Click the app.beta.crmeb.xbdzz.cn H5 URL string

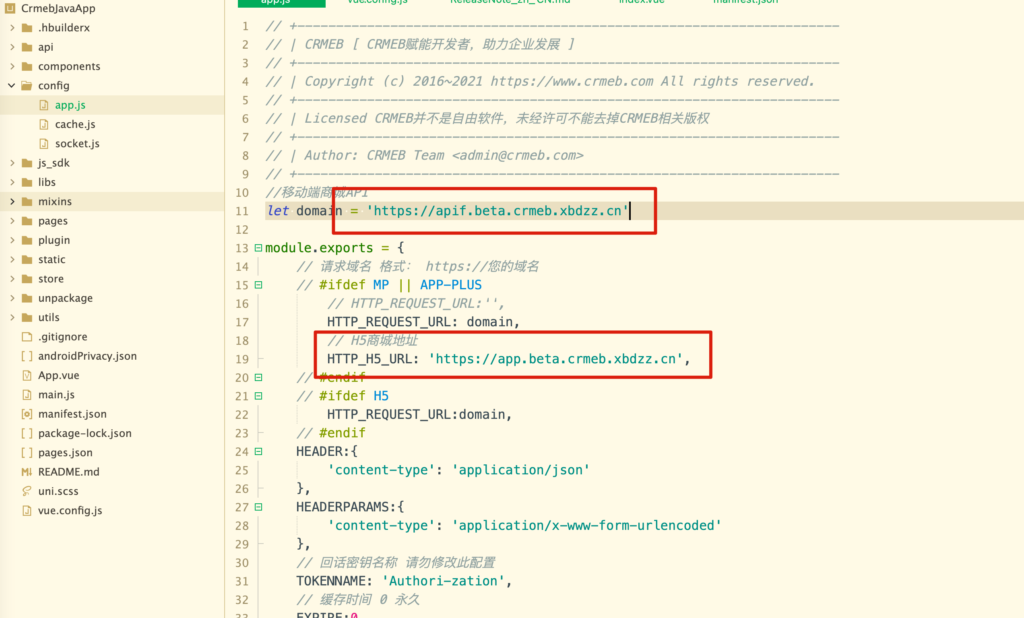556,359
